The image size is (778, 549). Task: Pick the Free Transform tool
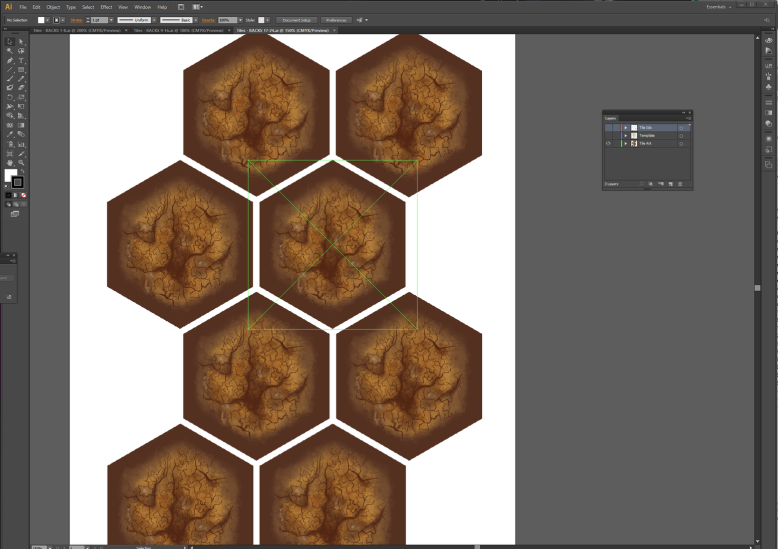pos(21,106)
